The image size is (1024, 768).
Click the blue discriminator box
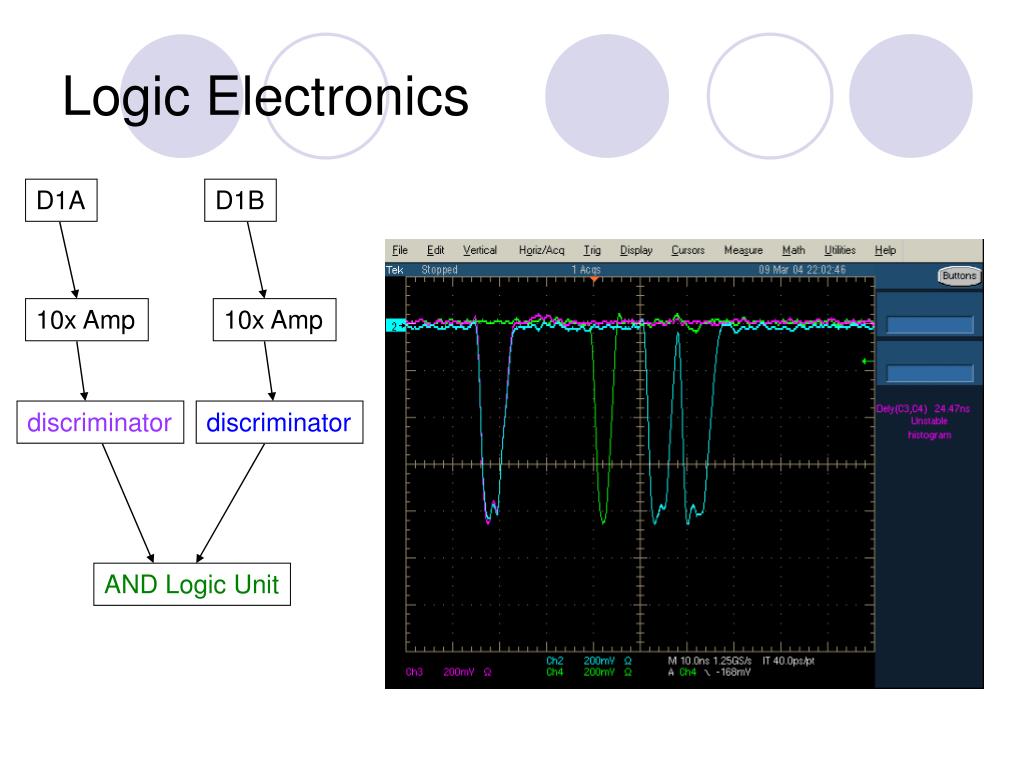(280, 423)
